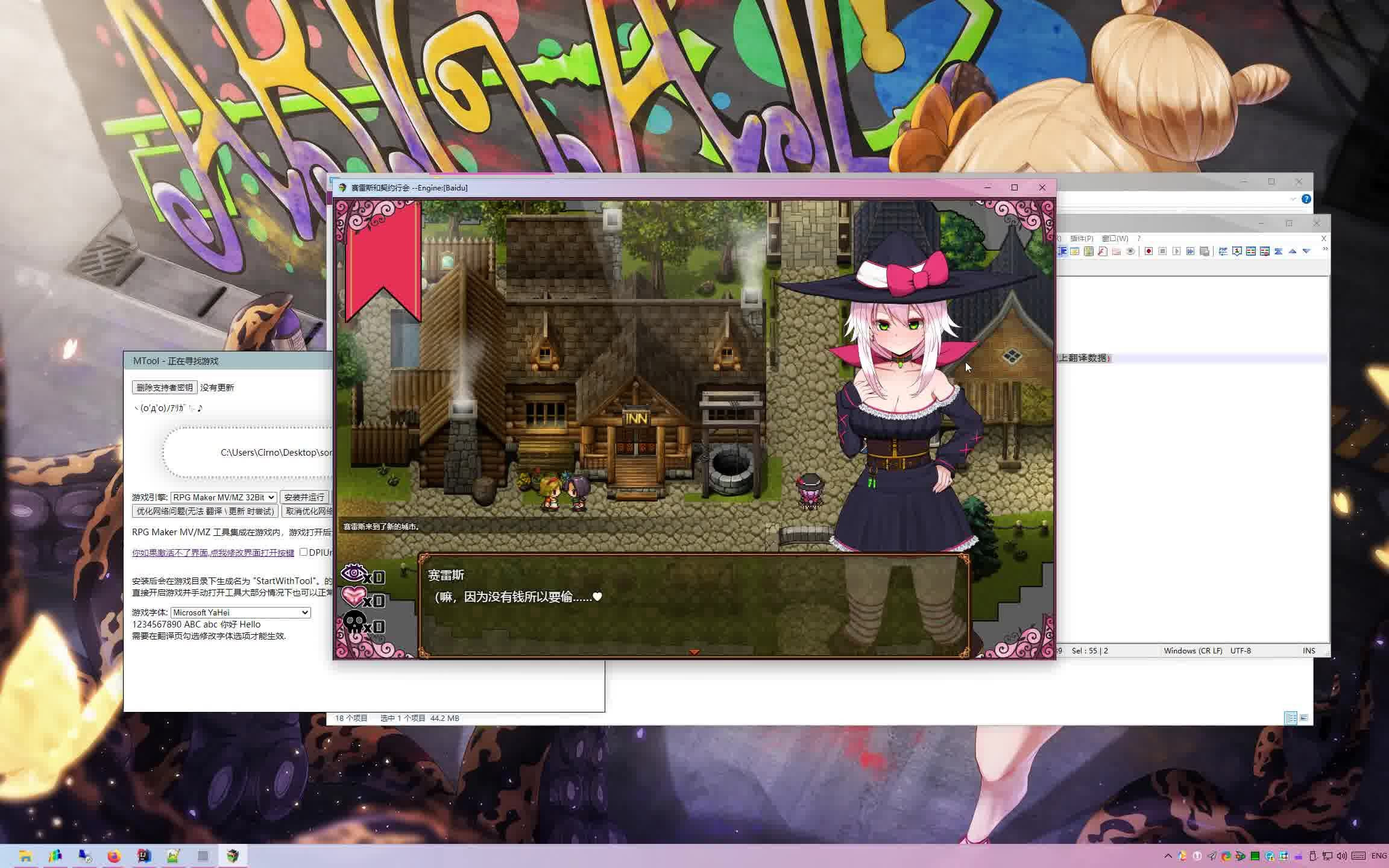Click the blue up-triangle icon in editor toolbar
The height and width of the screenshot is (868, 1389).
1293,251
